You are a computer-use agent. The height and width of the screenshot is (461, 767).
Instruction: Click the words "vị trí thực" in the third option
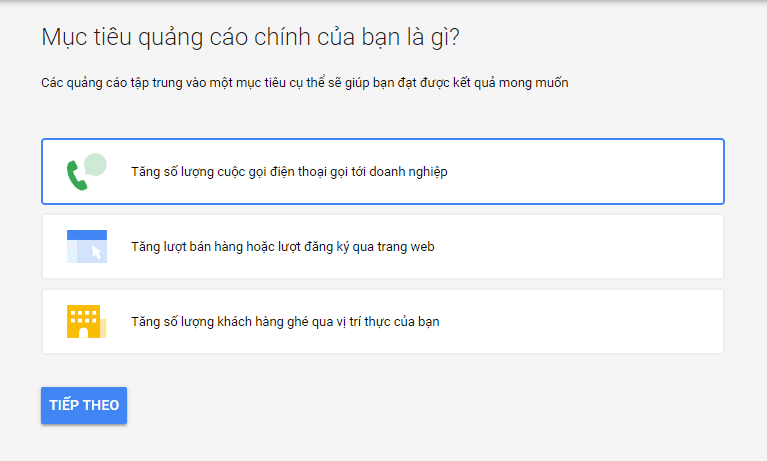click(375, 322)
